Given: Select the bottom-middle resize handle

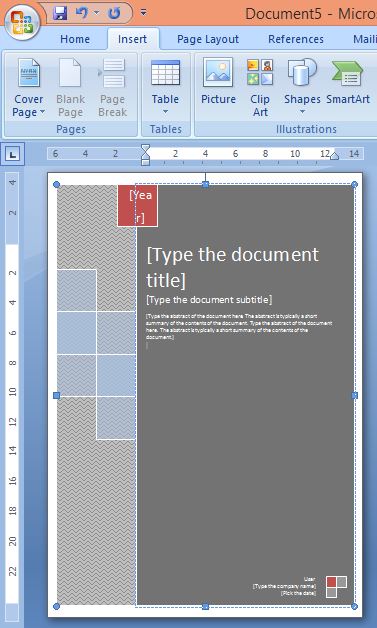Looking at the screenshot, I should point(206,606).
